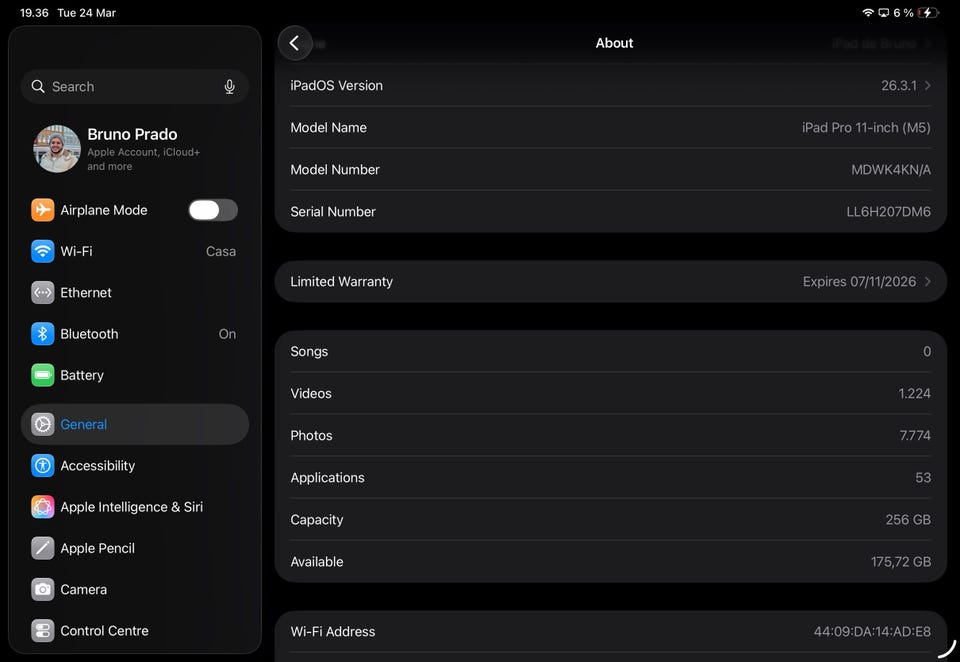Tap the Apple Intelligence & Siri icon
The image size is (960, 662).
coord(43,507)
